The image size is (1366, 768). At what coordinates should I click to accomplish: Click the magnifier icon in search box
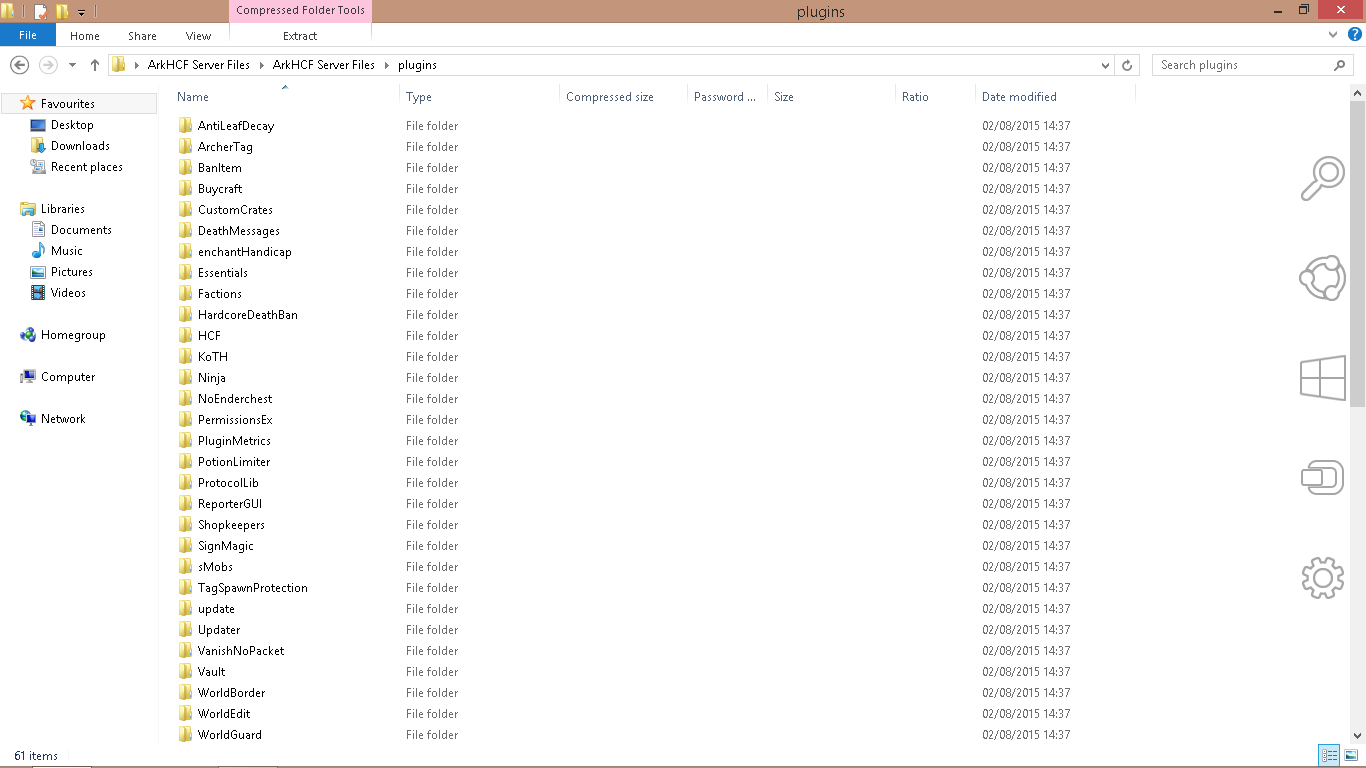click(1340, 65)
